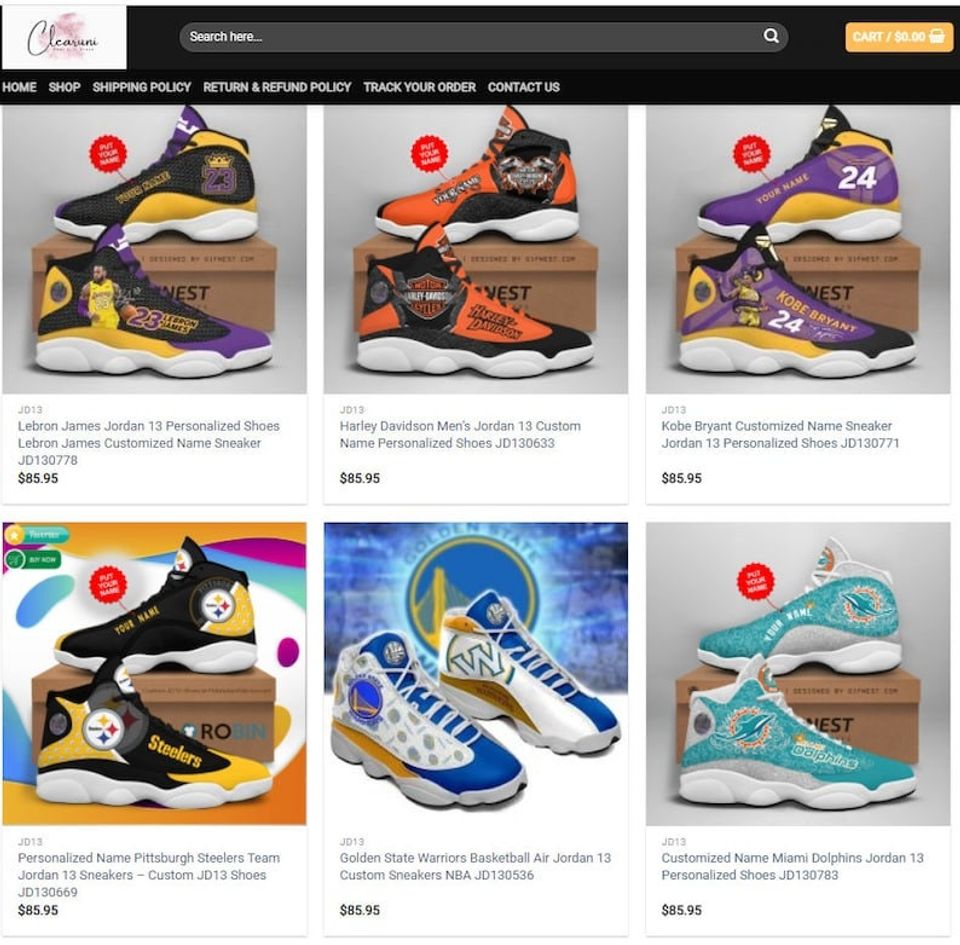Open RETURN & REFUND POLICY page
The image size is (960, 945).
(x=277, y=87)
